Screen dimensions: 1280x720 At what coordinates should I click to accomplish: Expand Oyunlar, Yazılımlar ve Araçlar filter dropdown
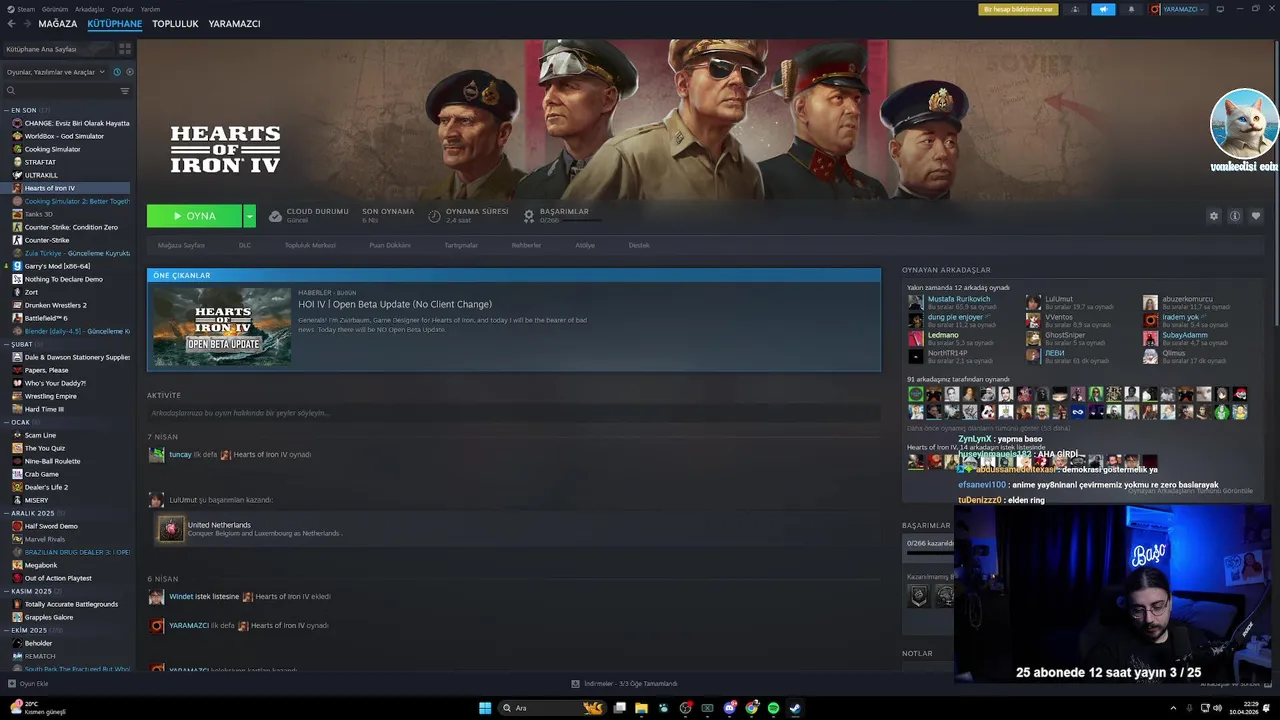point(56,72)
